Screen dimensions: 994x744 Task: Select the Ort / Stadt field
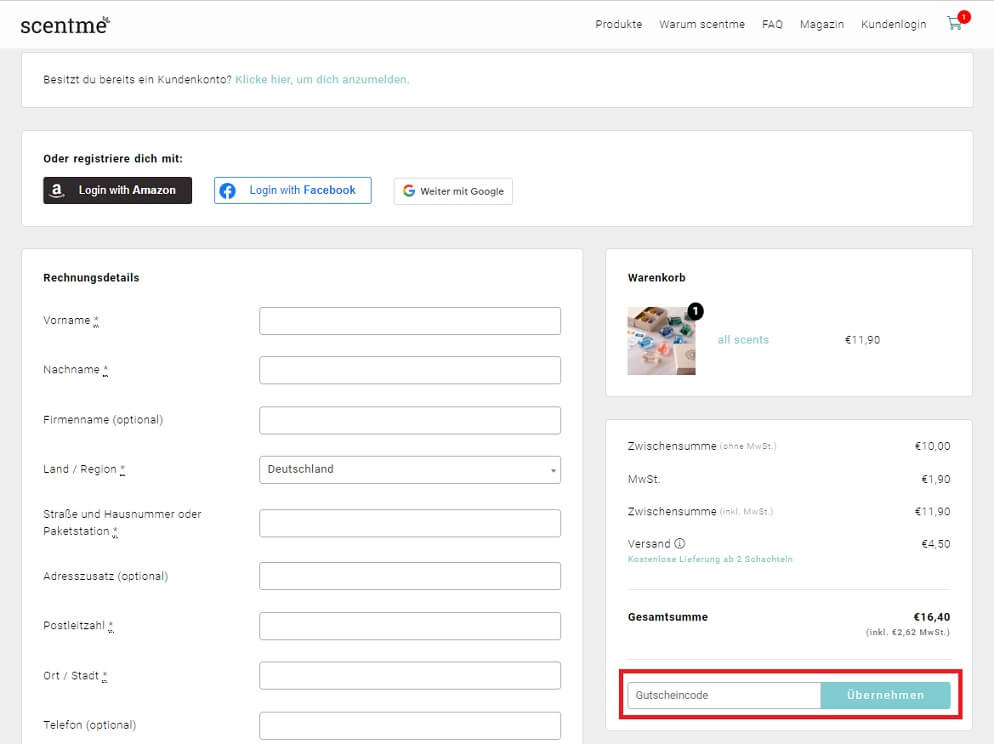[410, 676]
